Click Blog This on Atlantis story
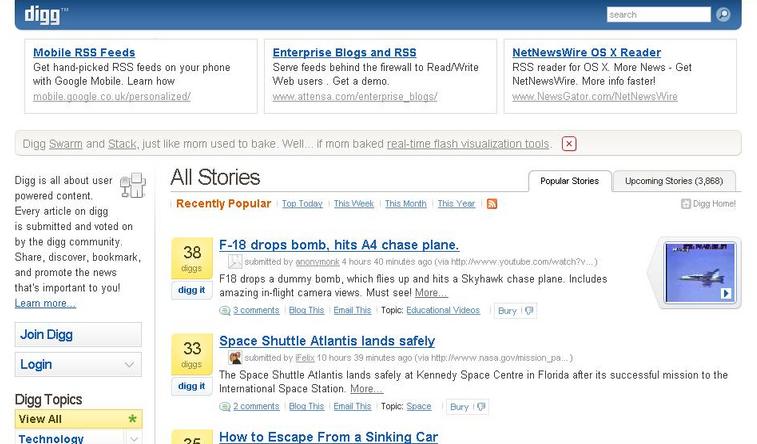 coord(307,406)
